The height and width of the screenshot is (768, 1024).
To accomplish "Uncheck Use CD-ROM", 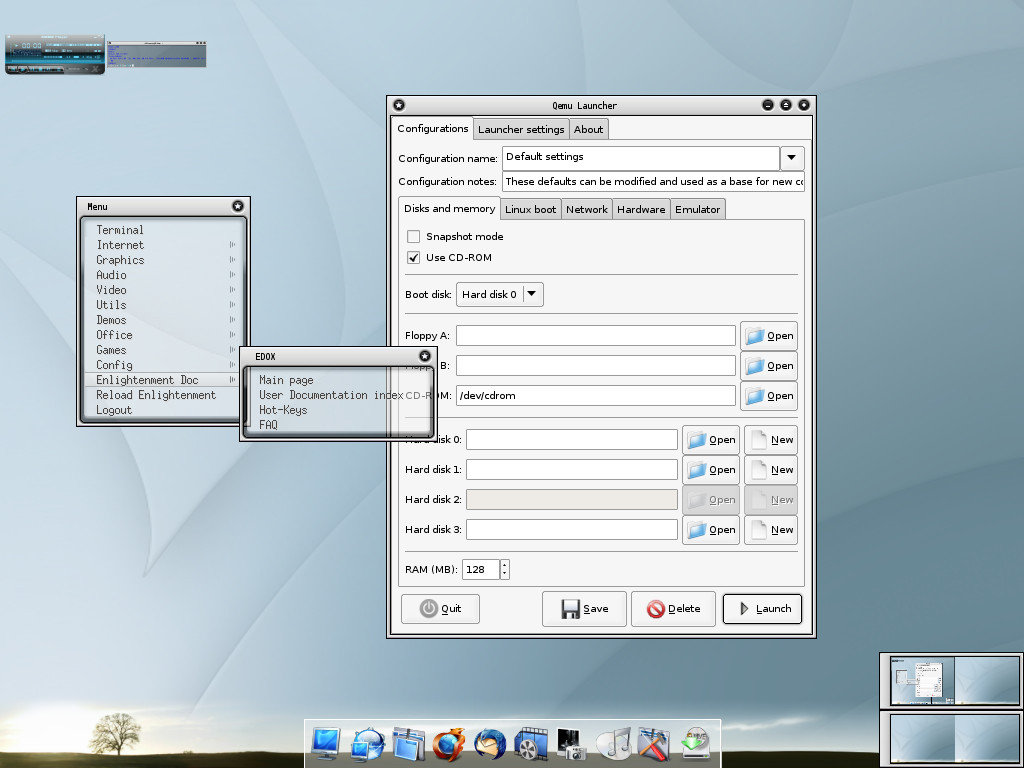I will coord(413,257).
